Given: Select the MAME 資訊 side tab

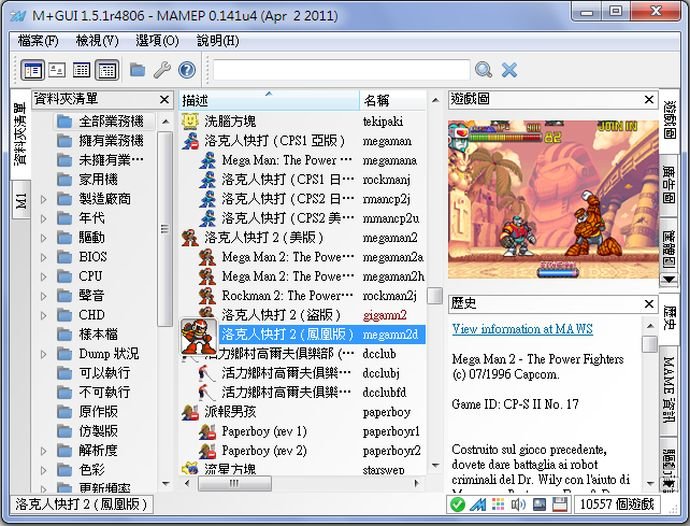Looking at the screenshot, I should point(669,389).
